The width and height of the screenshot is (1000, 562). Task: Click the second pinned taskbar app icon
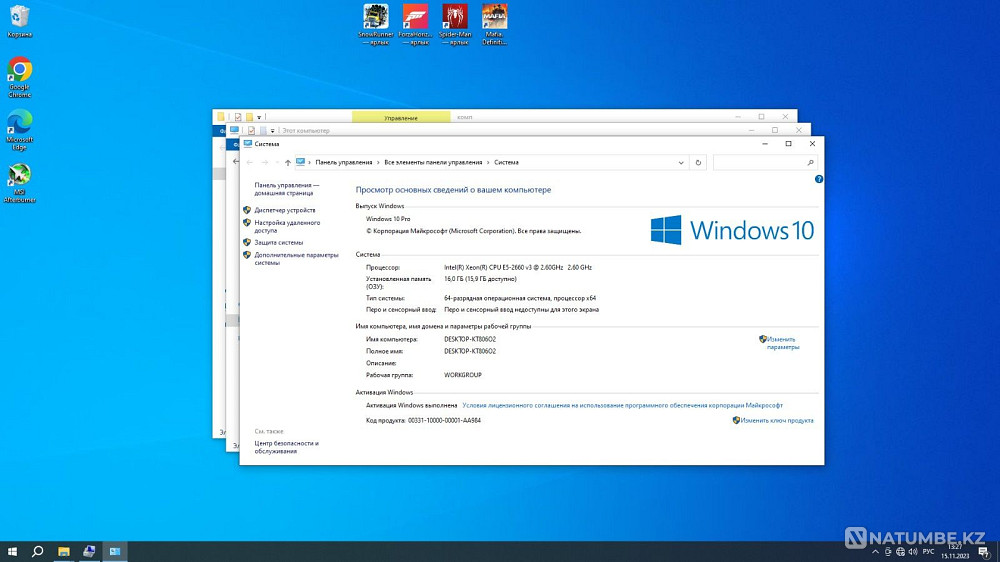click(89, 551)
